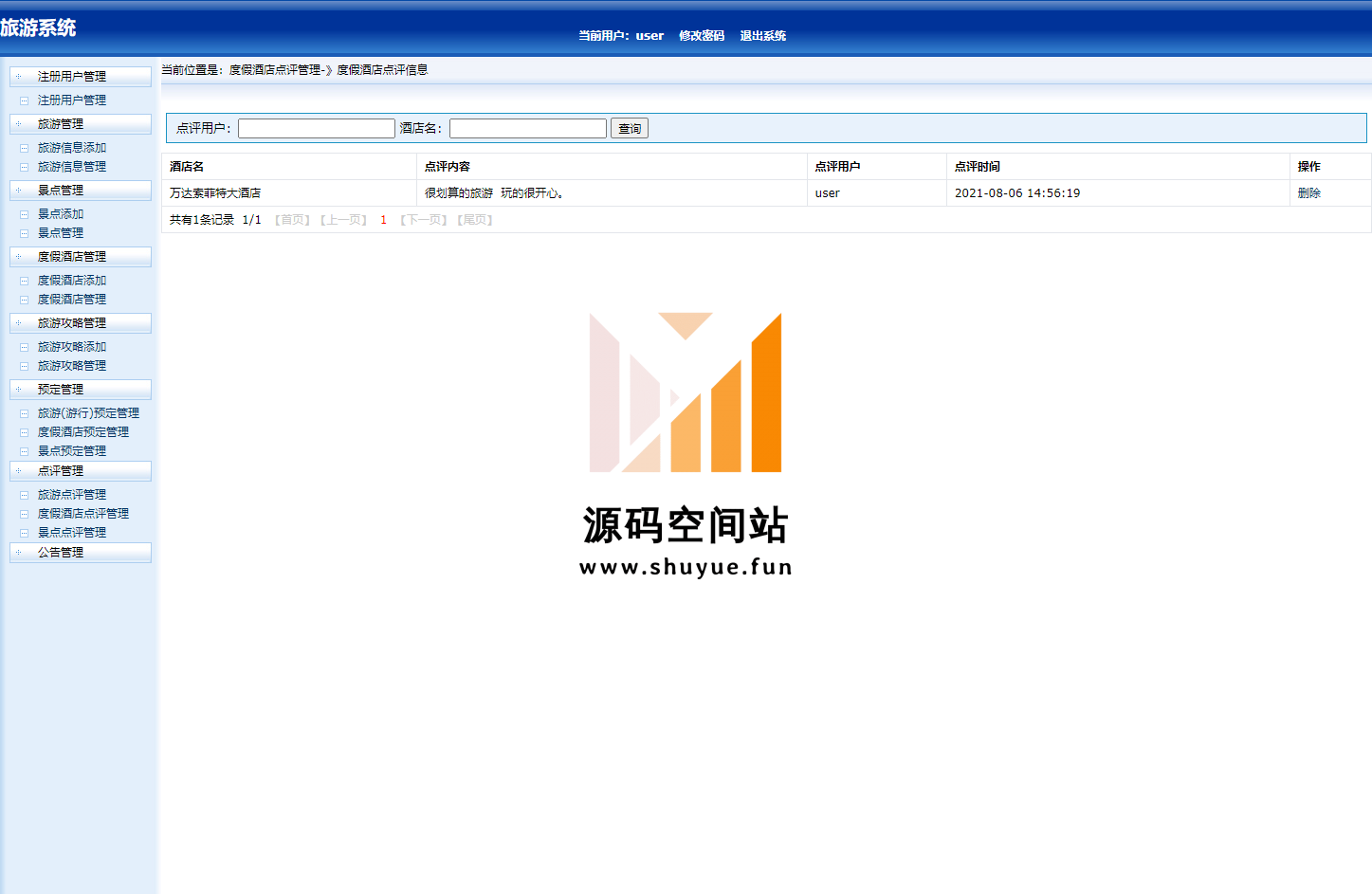Click the 当前用户: user label
Screen dimensions: 1372x894
point(621,35)
